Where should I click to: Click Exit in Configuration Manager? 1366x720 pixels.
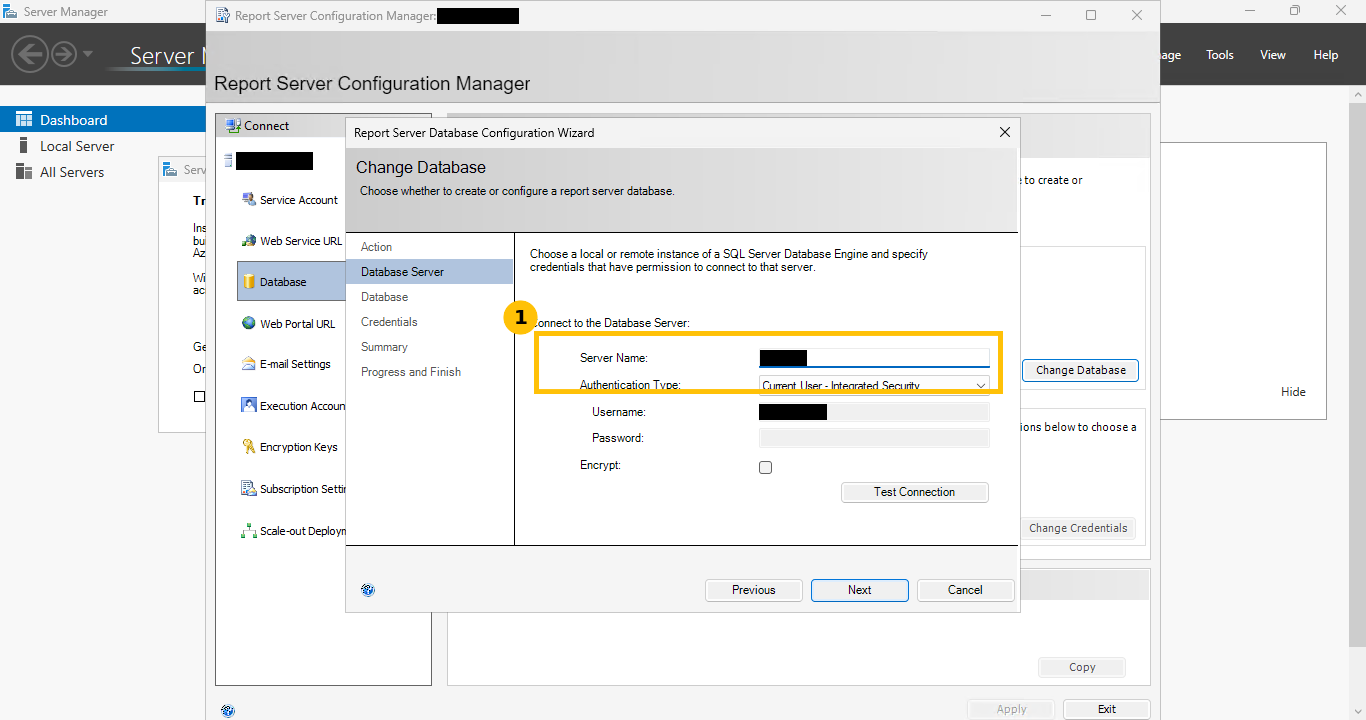[x=1106, y=709]
